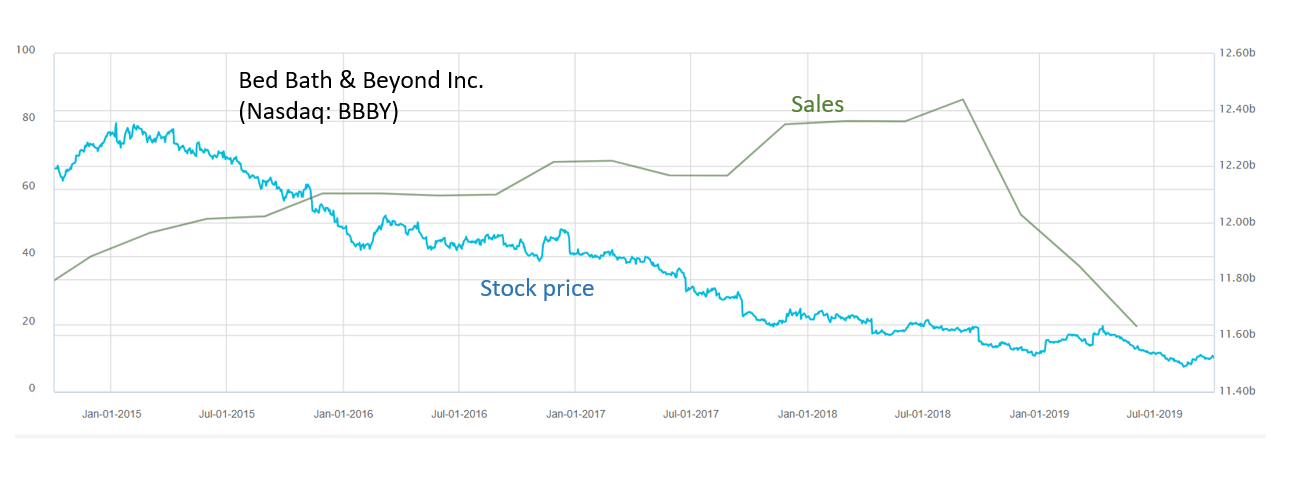Click the Jul-01-2019 date marker
The image size is (1299, 481).
coord(1155,412)
